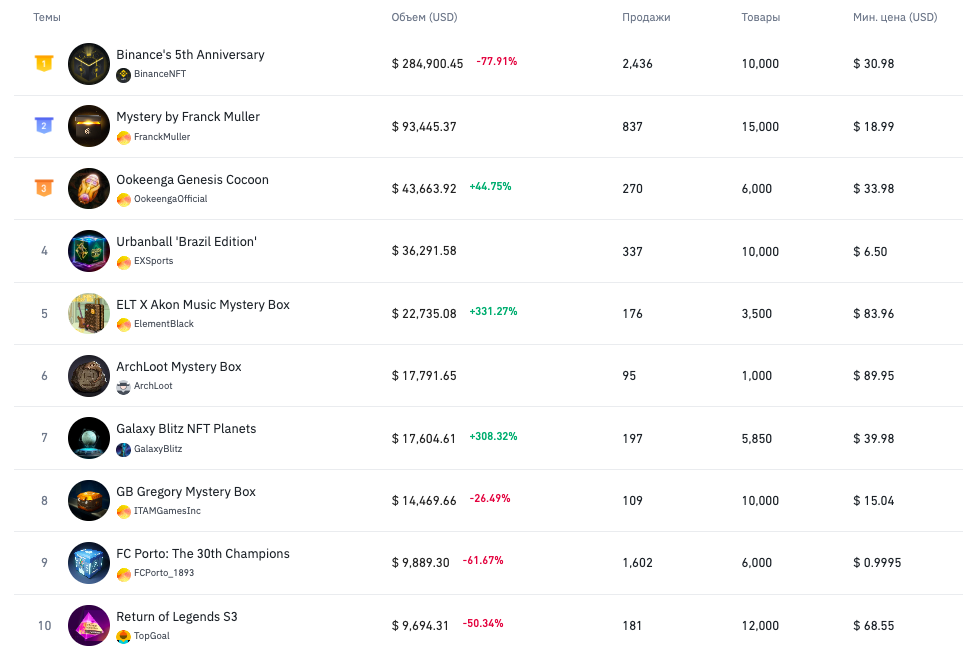
Task: Click the FC Porto 30th Champions image
Action: (89, 563)
